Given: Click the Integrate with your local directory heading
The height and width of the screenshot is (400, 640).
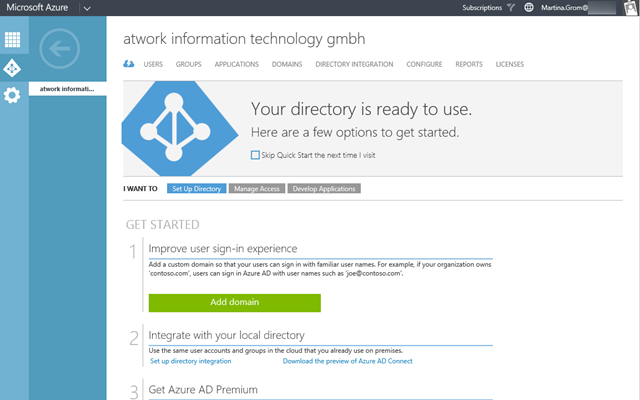Looking at the screenshot, I should 227,335.
